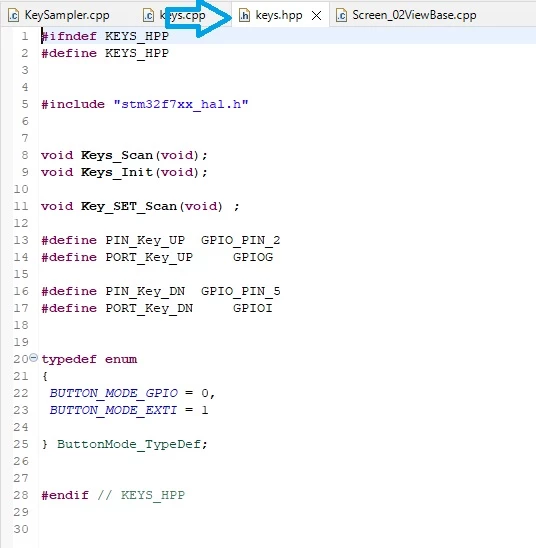Switch to Screen_02ViewBase.cpp tab
Image resolution: width=536 pixels, height=548 pixels.
click(406, 15)
